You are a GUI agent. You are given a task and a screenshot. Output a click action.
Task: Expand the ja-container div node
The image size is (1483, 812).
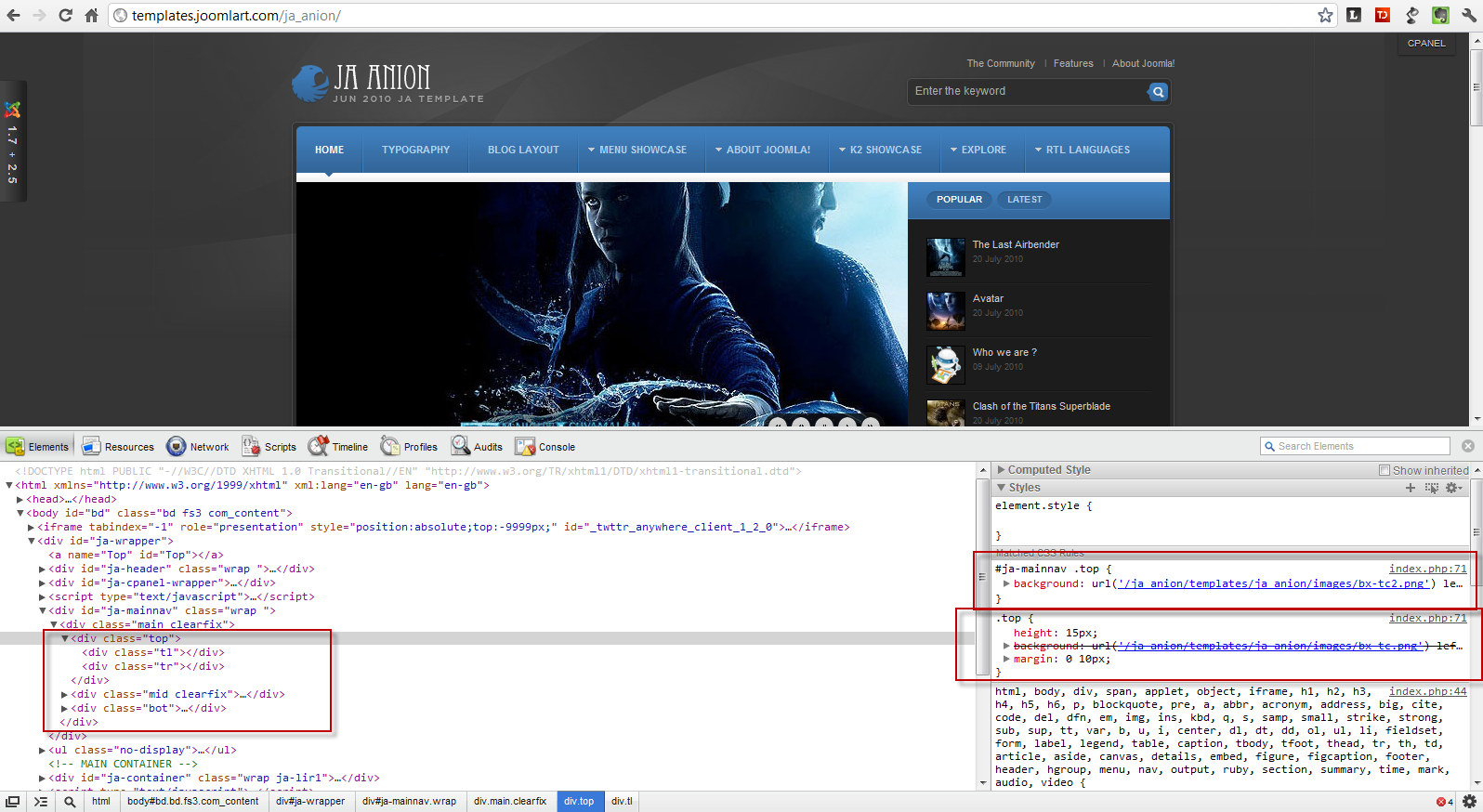pyautogui.click(x=42, y=778)
